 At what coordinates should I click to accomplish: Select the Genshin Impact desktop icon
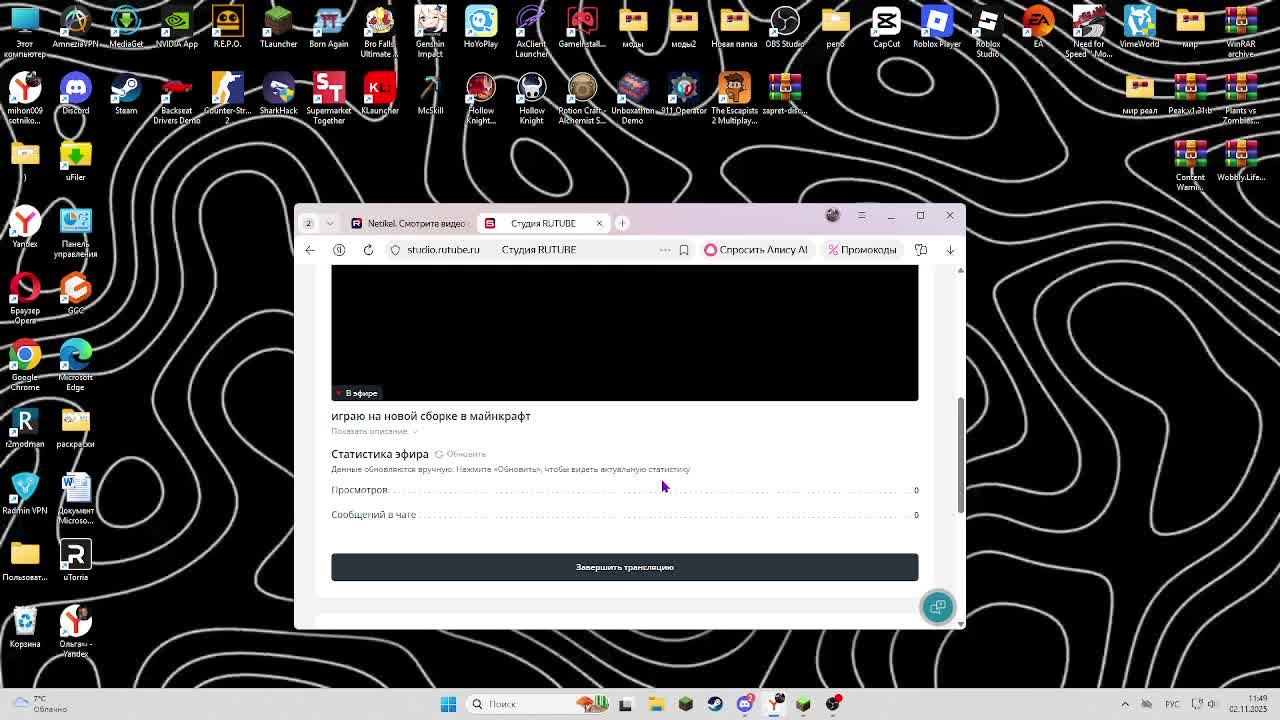point(430,32)
